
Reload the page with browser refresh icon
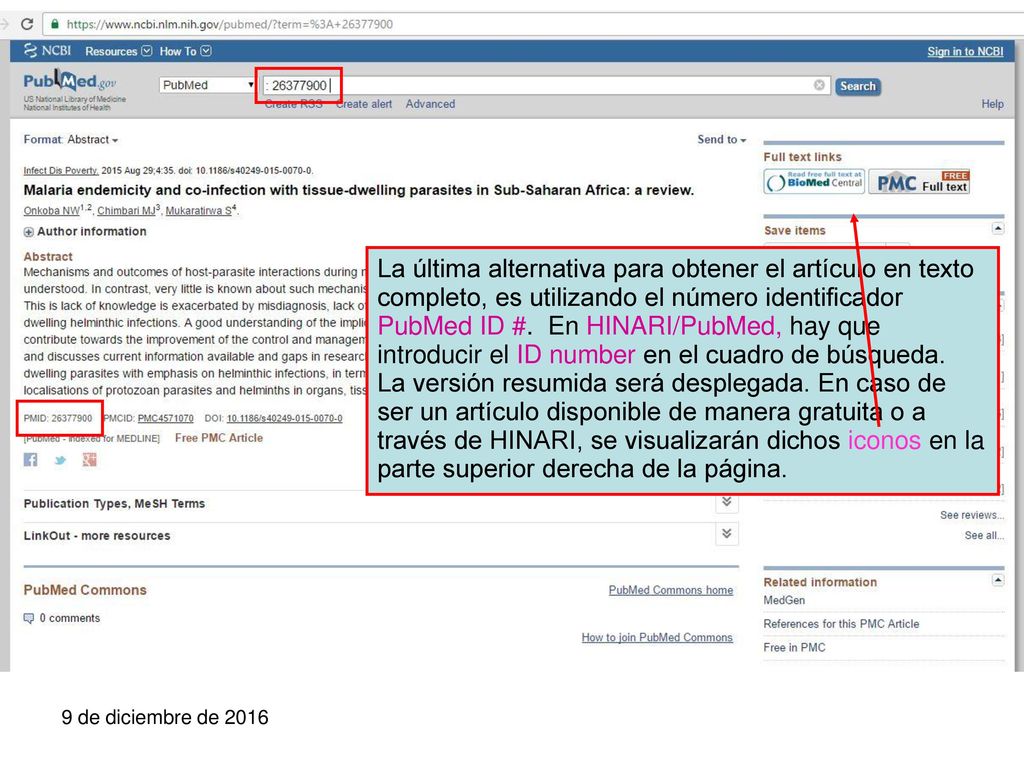[x=27, y=24]
